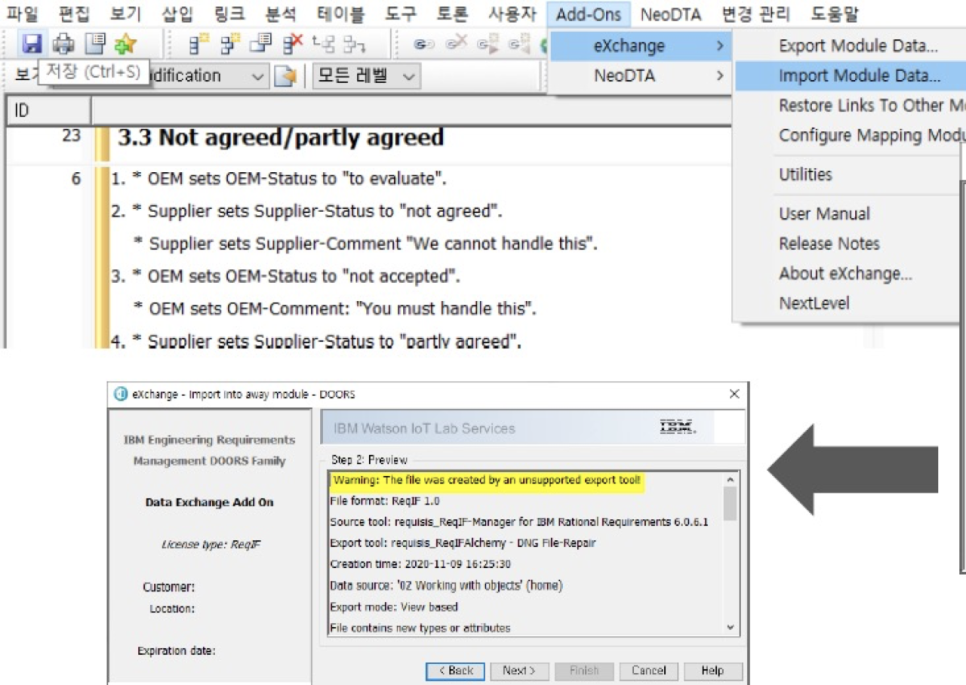Viewport: 966px width, 685px height.
Task: Select 'About eXchange...' menu entry
Action: (x=845, y=274)
